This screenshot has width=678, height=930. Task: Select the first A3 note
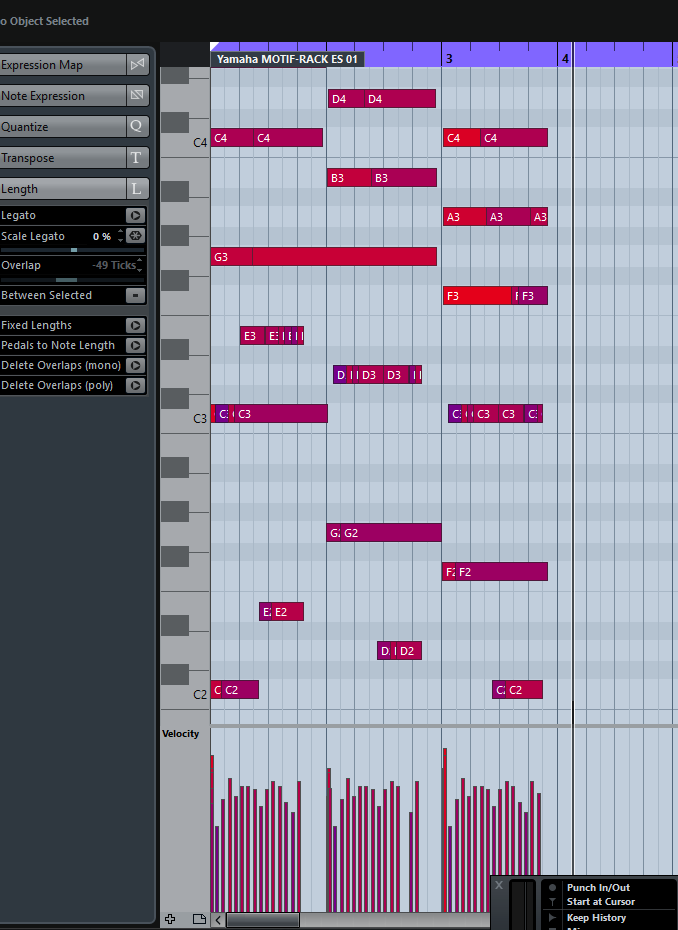(465, 217)
